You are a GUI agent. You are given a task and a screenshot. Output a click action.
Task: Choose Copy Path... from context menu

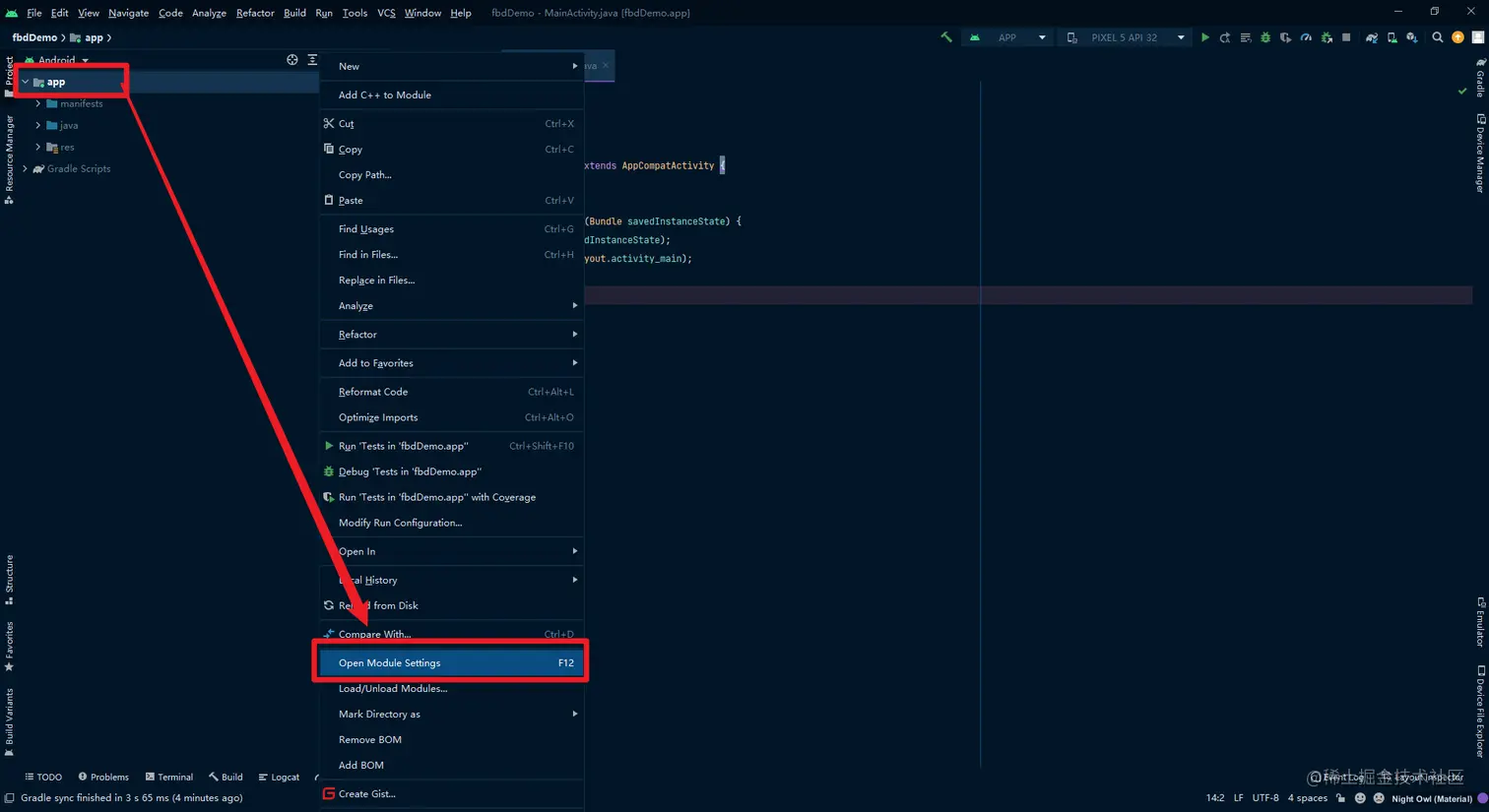(452, 174)
